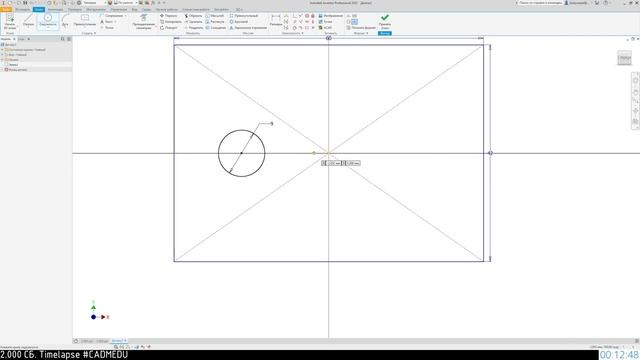Open the browser panel menu icon
The width and height of the screenshot is (640, 360).
[x=69, y=39]
